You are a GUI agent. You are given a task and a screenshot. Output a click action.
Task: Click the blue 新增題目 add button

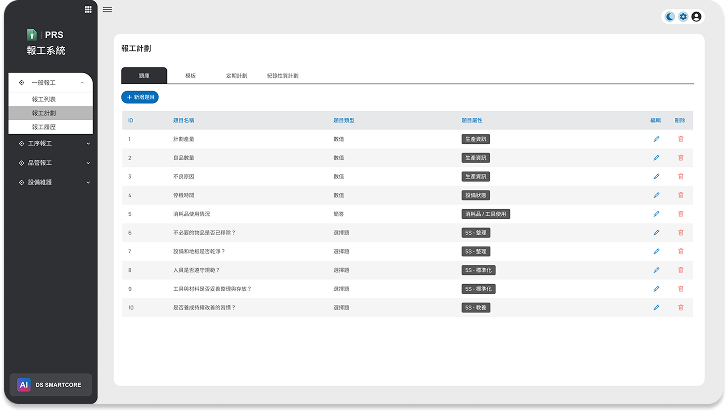139,97
